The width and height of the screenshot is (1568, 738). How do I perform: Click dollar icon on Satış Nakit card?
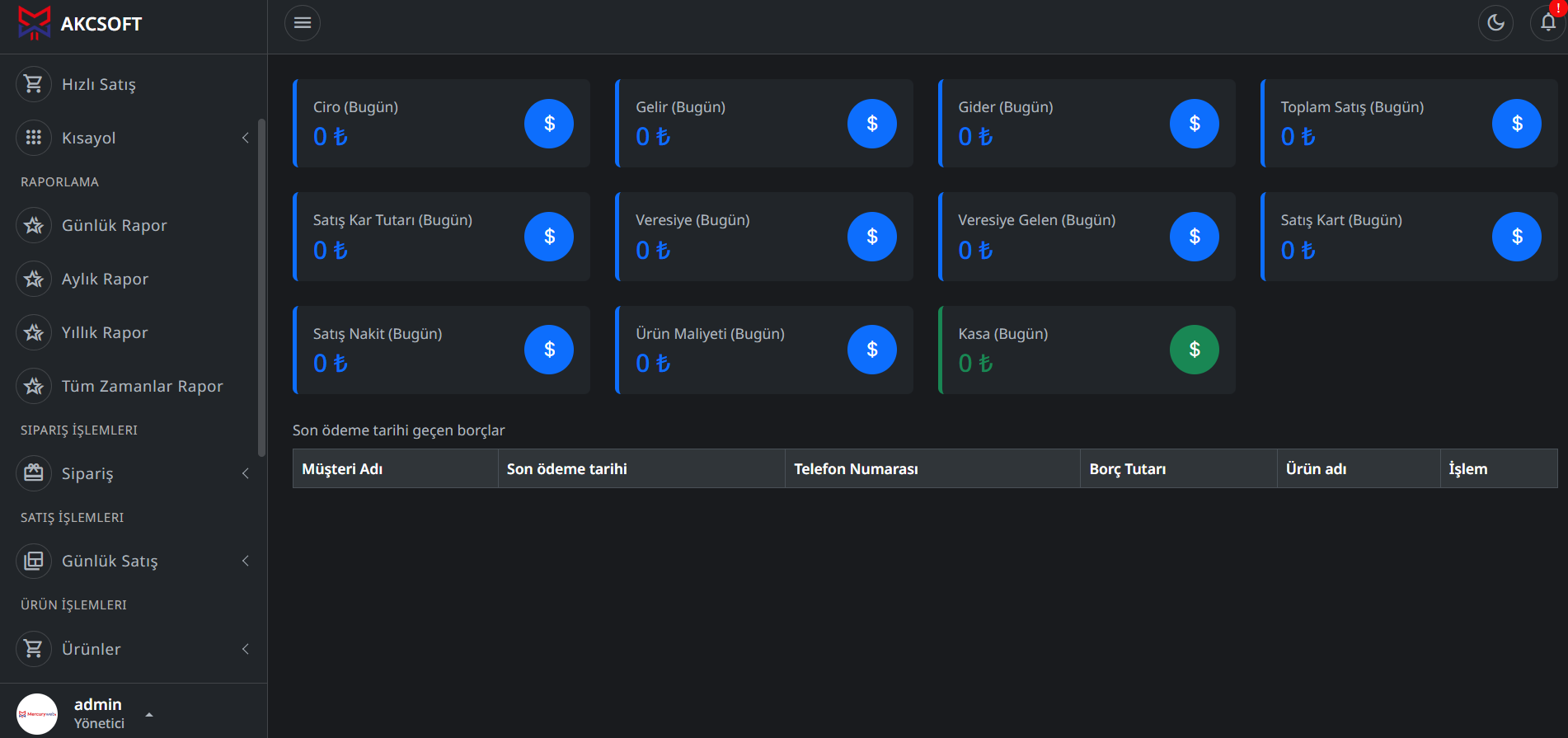(549, 350)
